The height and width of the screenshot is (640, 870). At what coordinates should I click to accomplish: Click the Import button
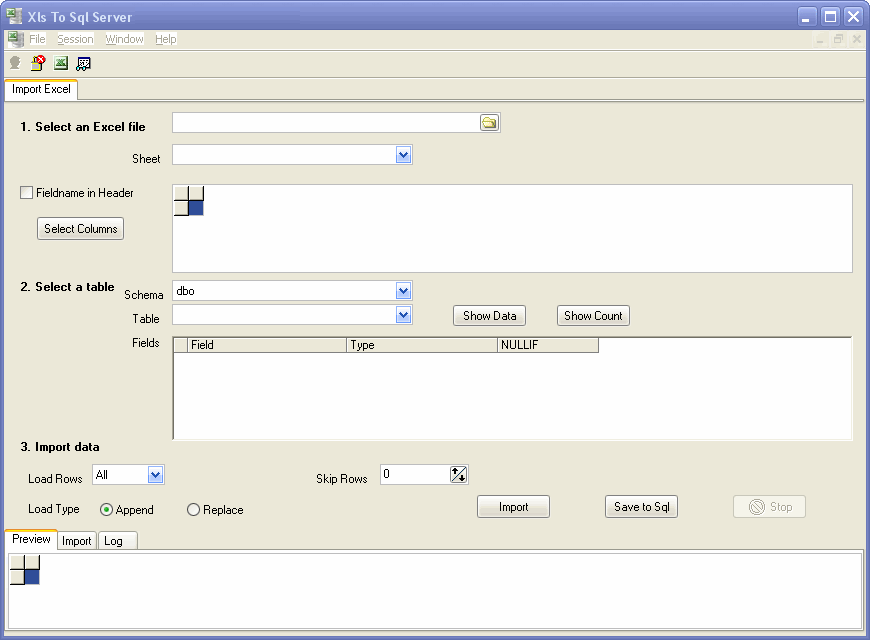513,507
